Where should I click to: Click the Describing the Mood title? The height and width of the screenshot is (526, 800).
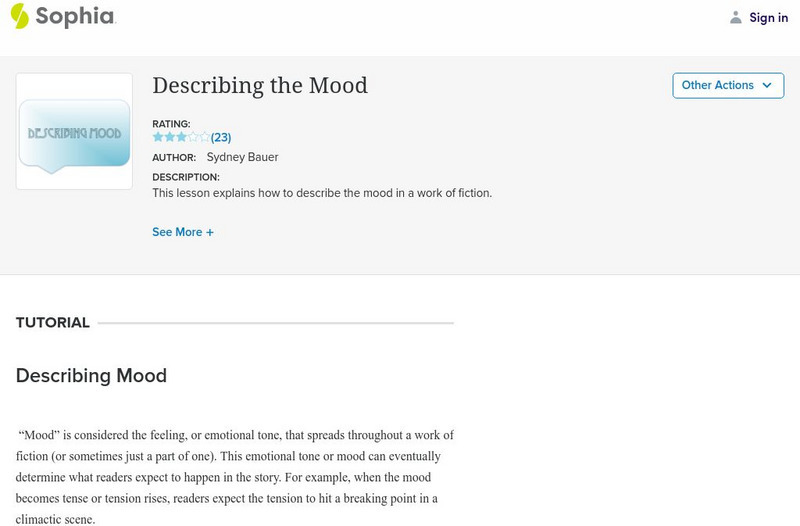point(260,86)
